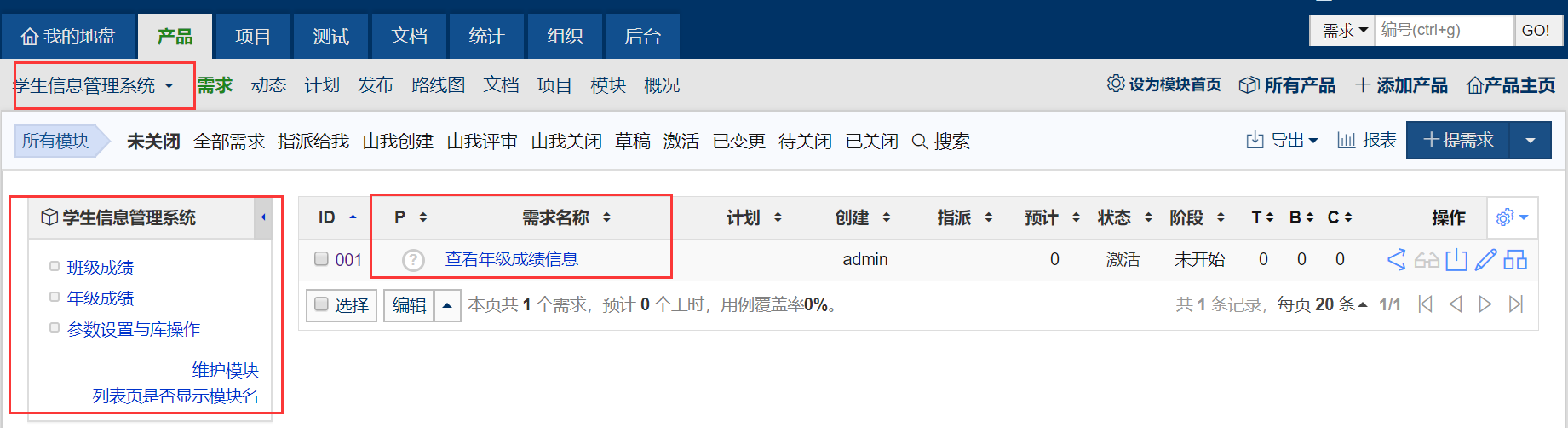The width and height of the screenshot is (1568, 428).
Task: Open the 文档 main navigation tab
Action: 409,37
